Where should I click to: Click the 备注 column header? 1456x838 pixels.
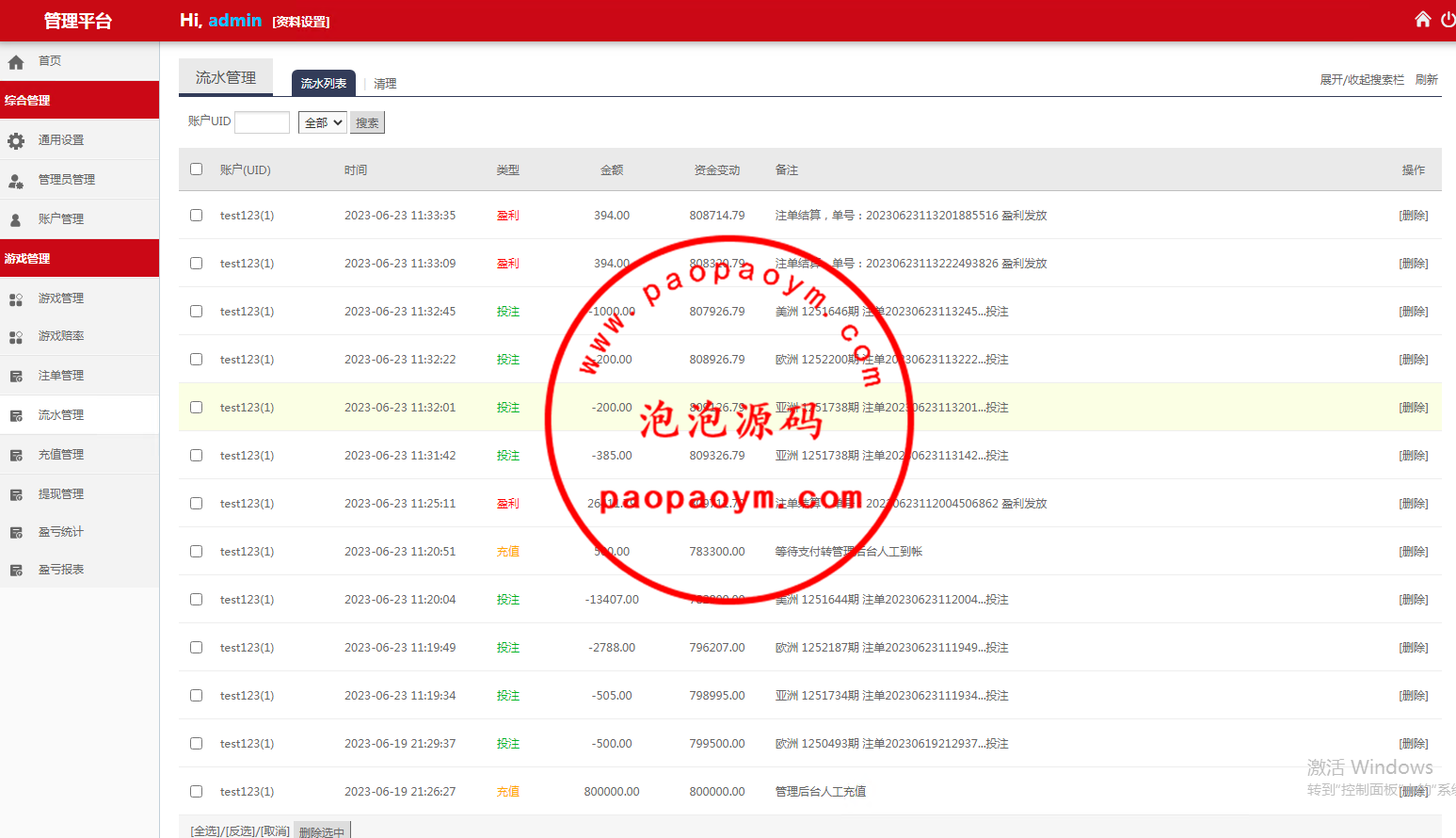[787, 170]
